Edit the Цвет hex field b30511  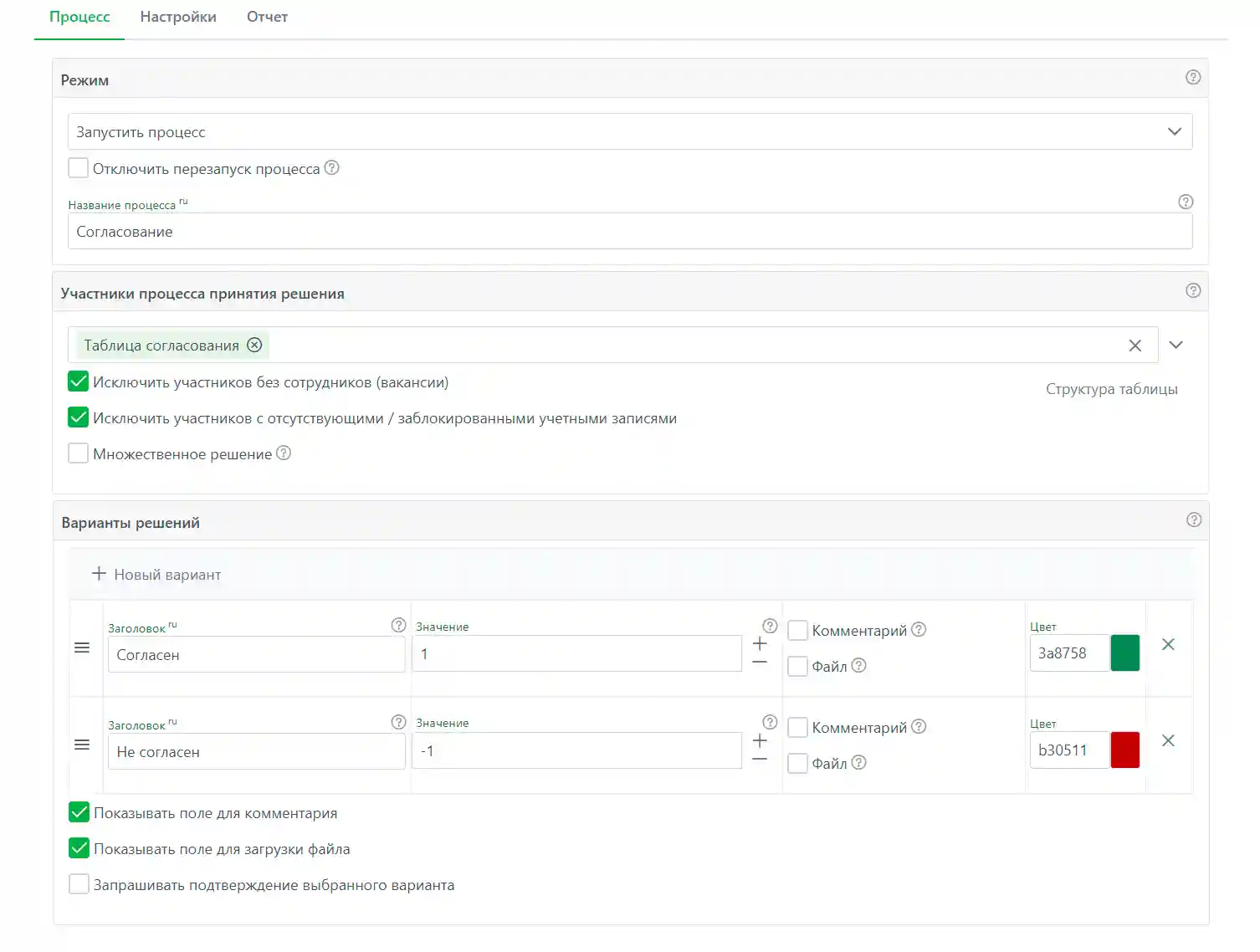[1069, 750]
